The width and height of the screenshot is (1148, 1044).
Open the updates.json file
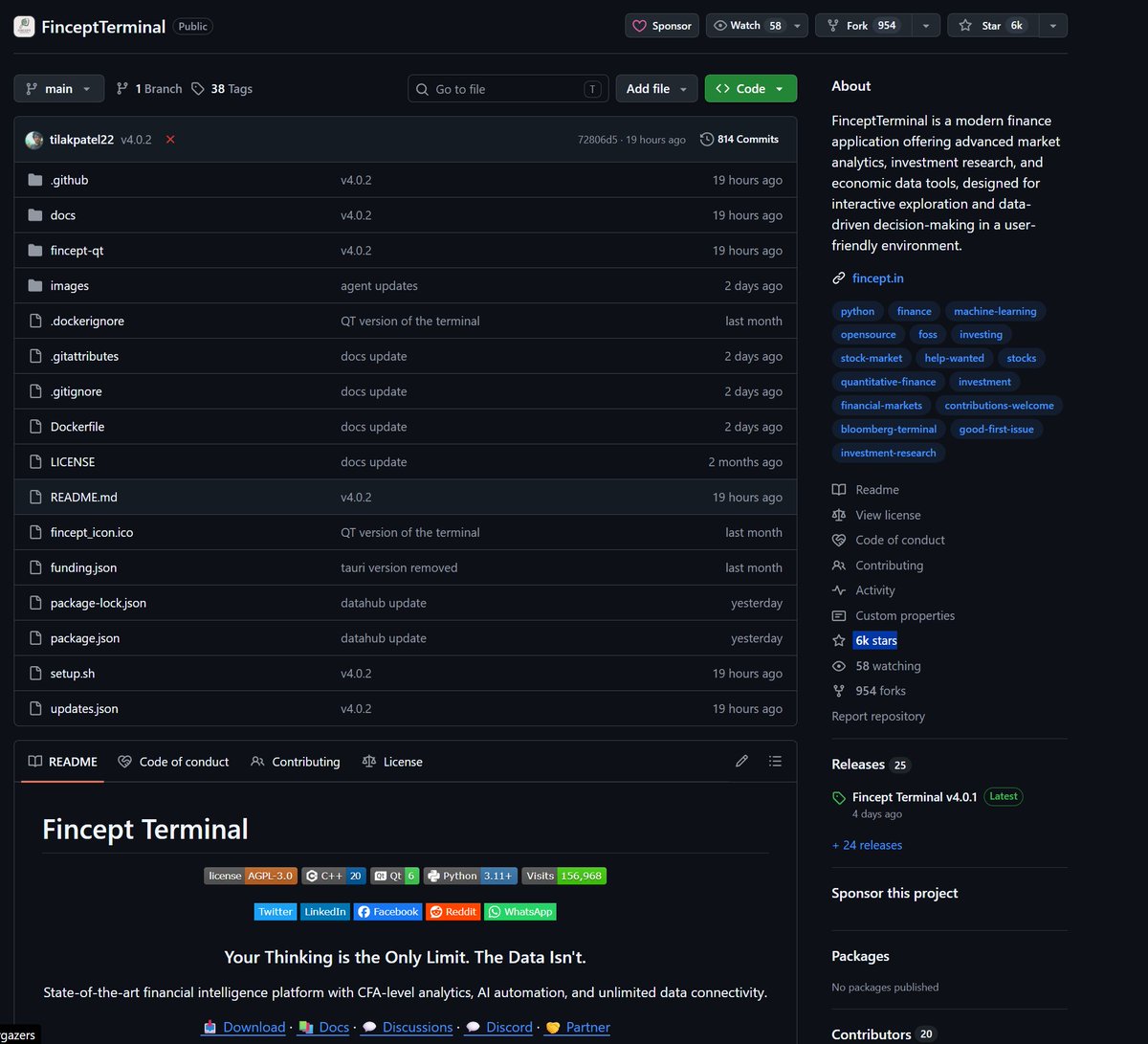pos(84,709)
